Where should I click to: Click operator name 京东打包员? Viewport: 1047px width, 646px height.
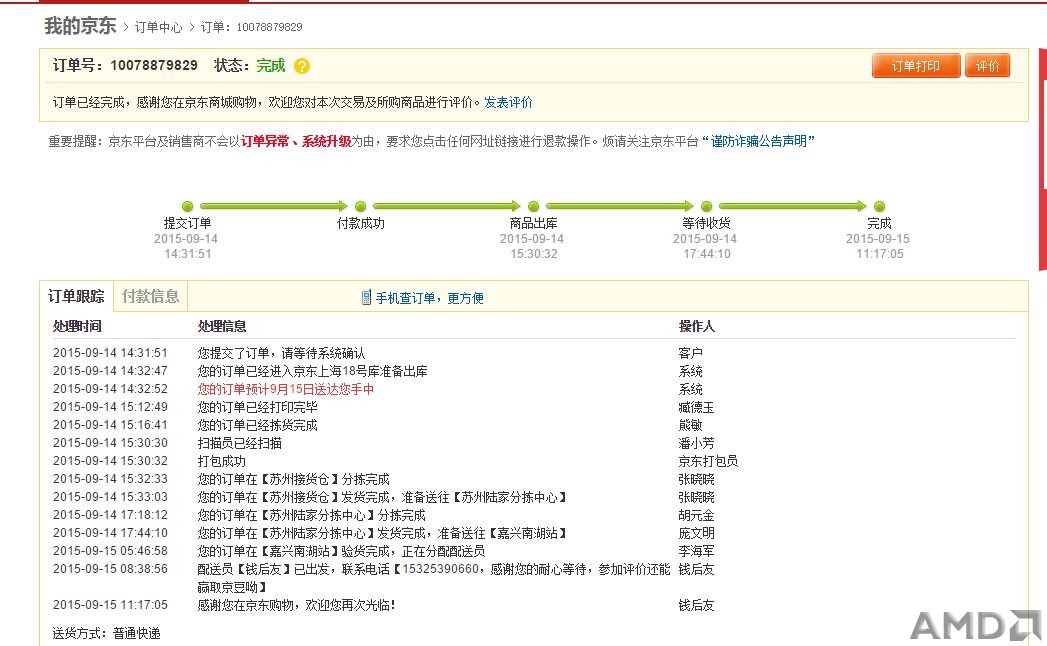708,461
